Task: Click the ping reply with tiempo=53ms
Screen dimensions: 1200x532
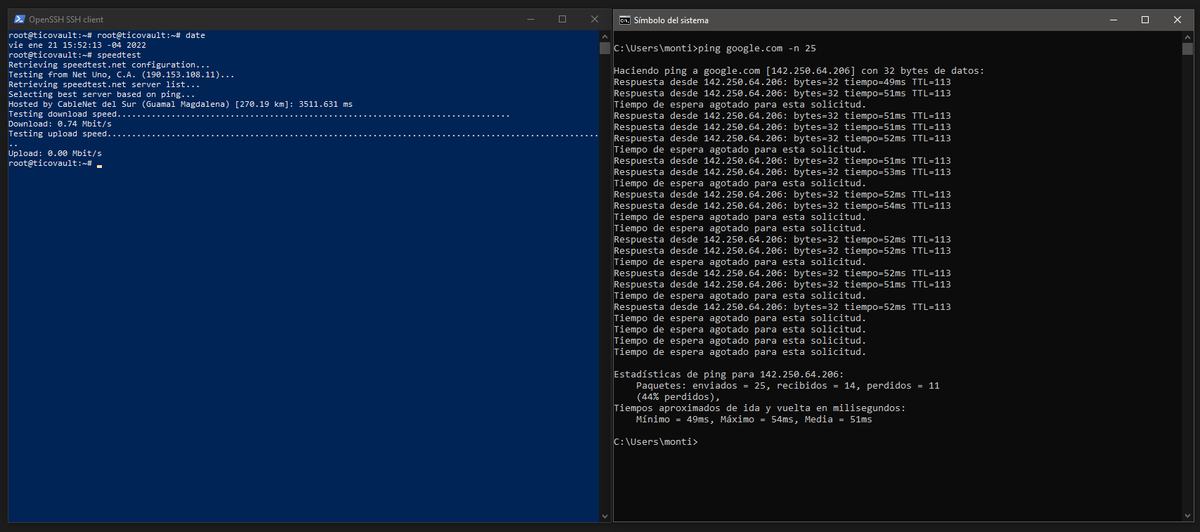Action: pyautogui.click(x=782, y=172)
